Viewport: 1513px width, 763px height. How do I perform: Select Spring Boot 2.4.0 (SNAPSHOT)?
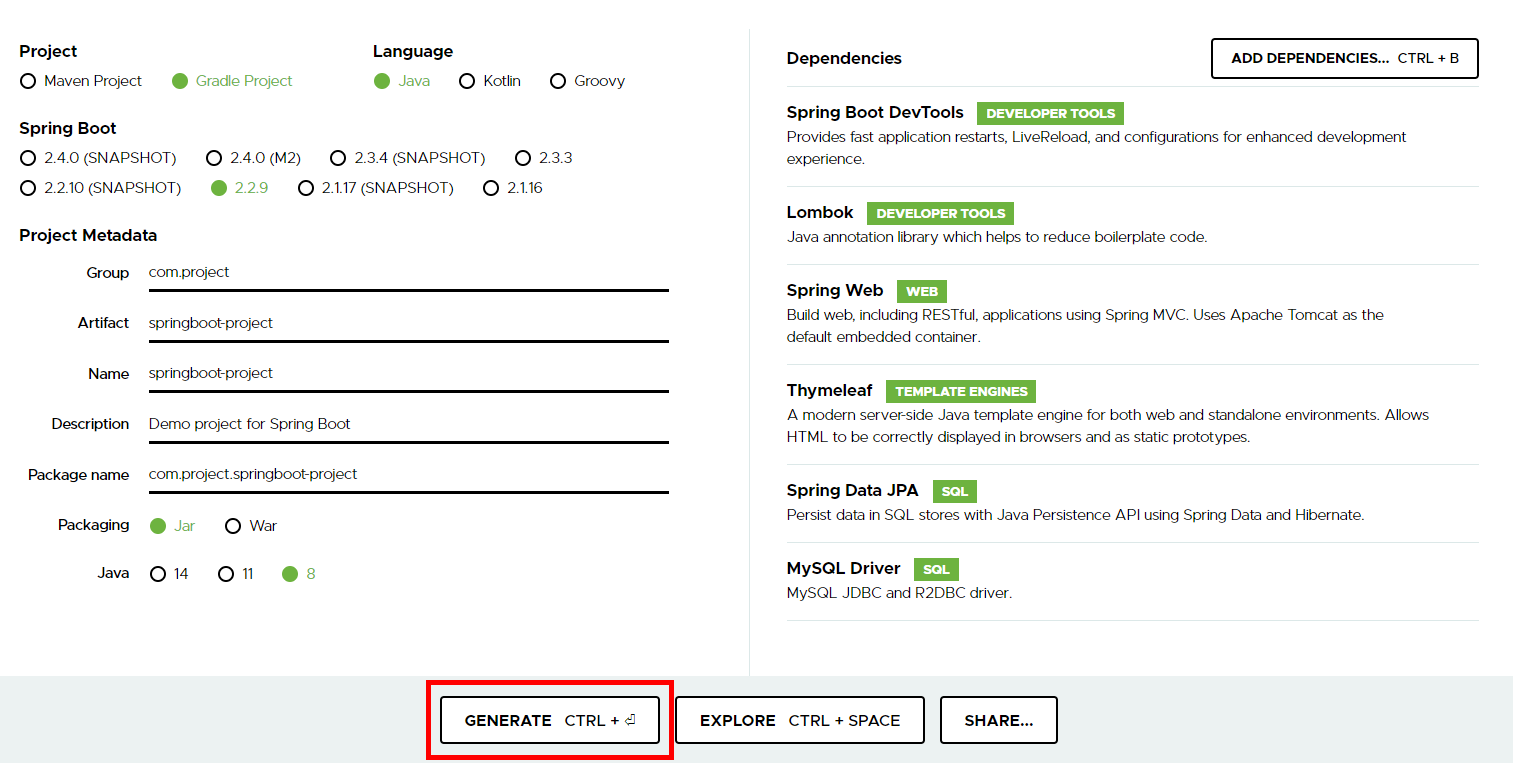pos(28,158)
